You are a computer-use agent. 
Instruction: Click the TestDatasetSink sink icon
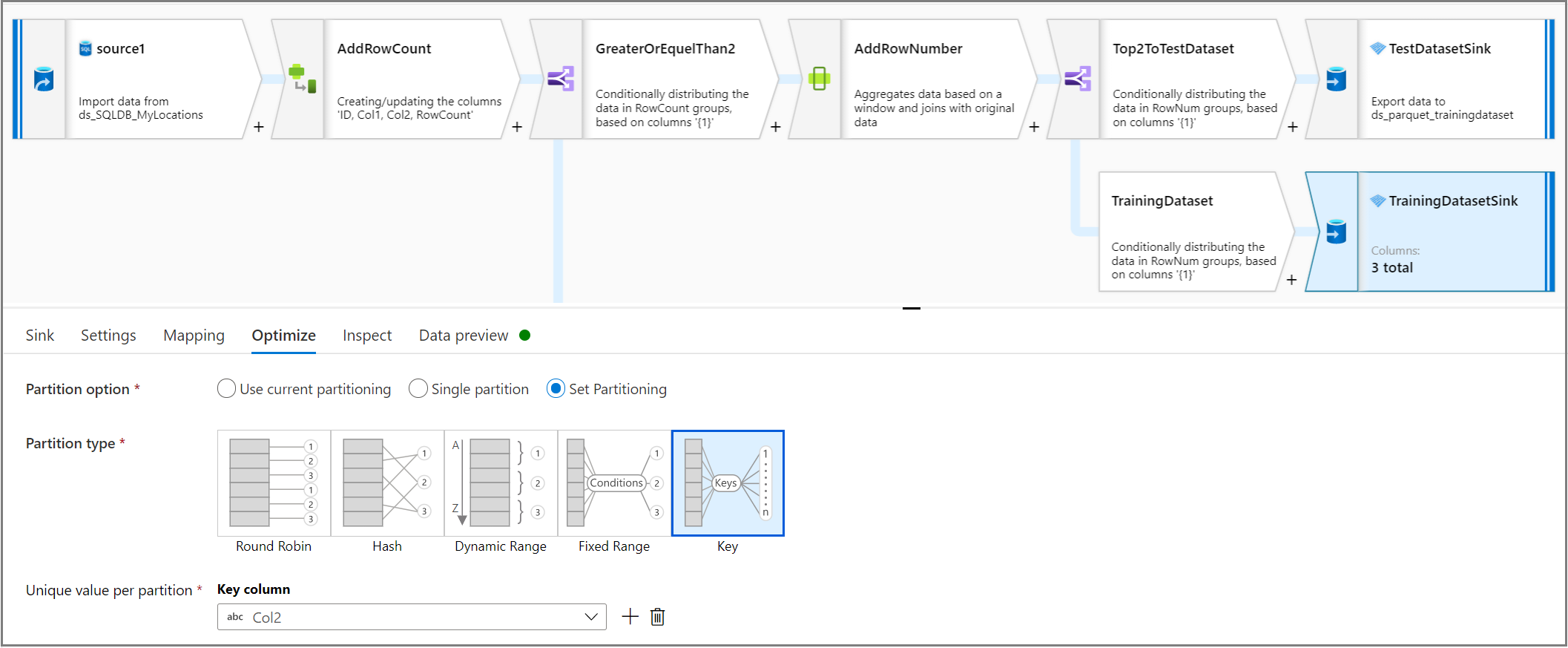pyautogui.click(x=1336, y=79)
